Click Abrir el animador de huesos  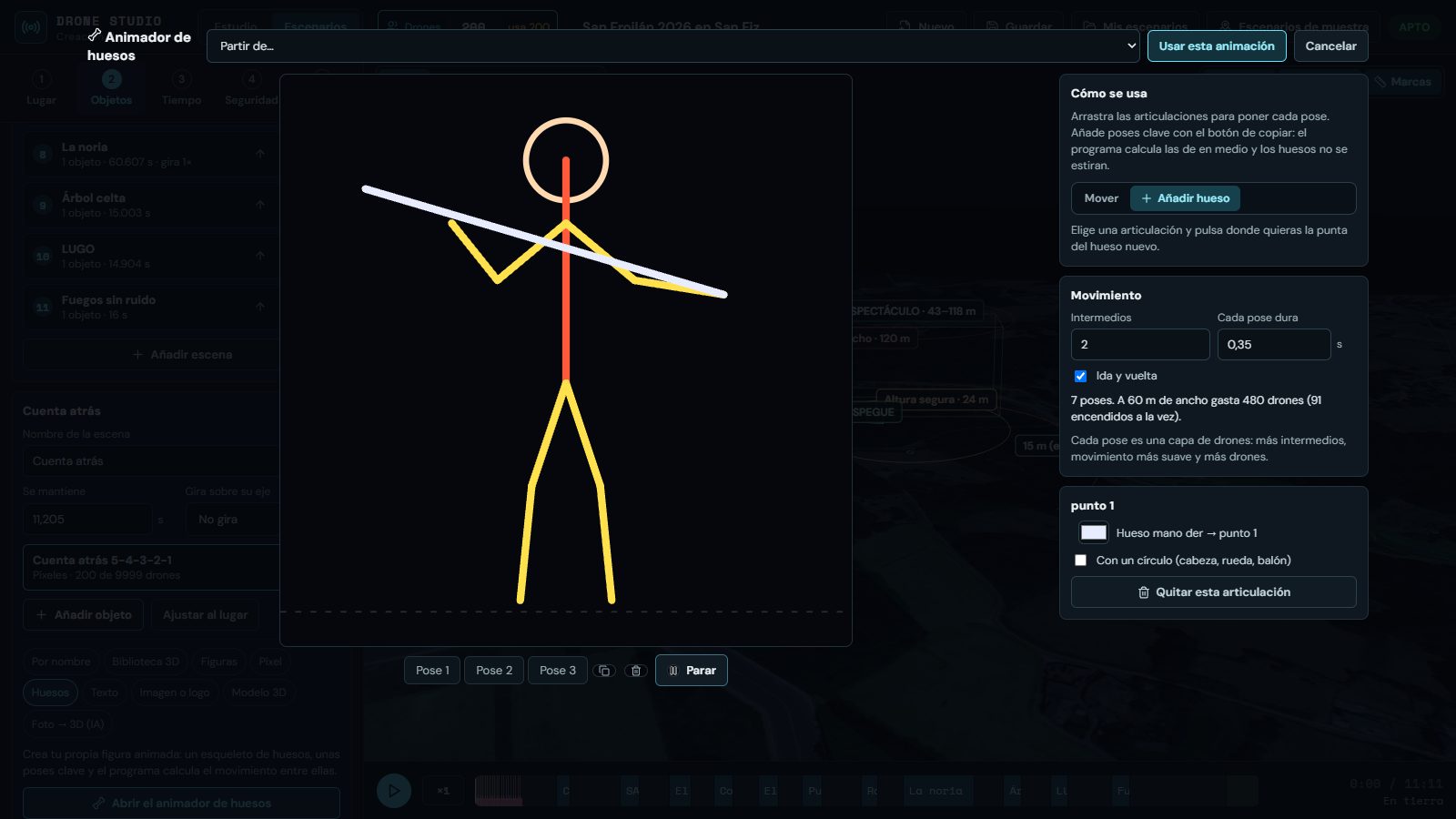[x=181, y=804]
